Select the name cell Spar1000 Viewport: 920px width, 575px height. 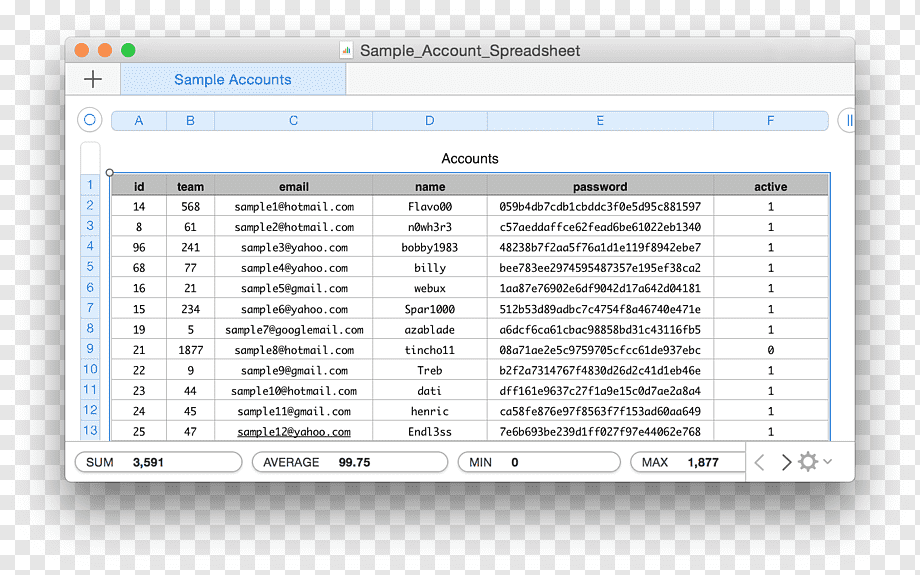click(430, 309)
